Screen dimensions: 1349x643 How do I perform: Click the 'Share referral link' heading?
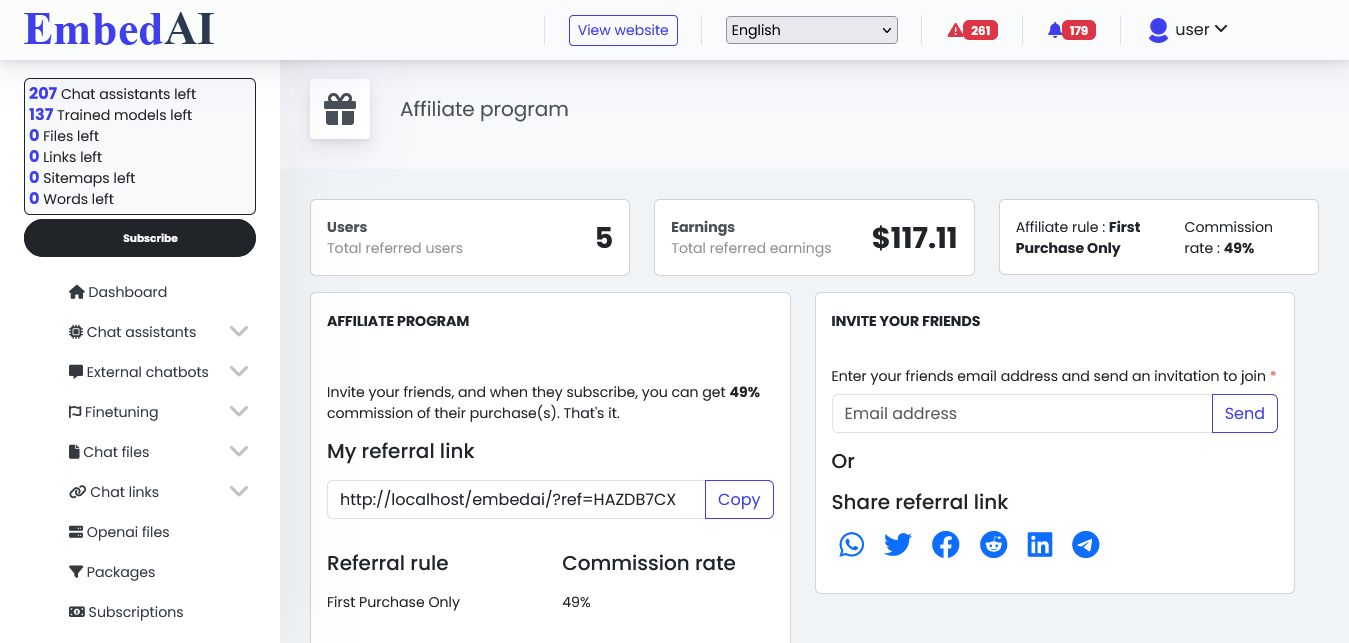(x=920, y=502)
